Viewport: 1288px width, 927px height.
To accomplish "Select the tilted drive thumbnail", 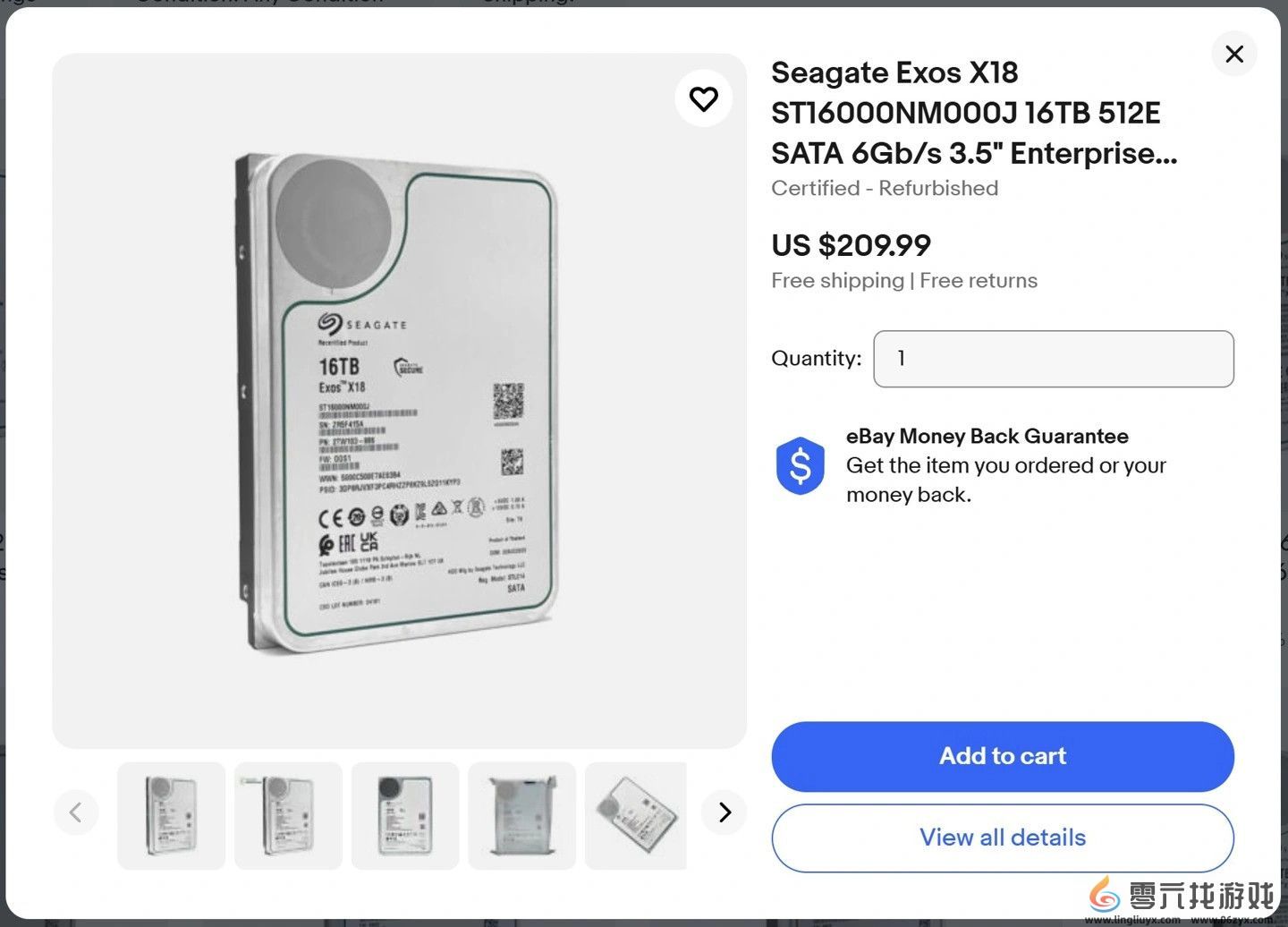I will click(636, 815).
